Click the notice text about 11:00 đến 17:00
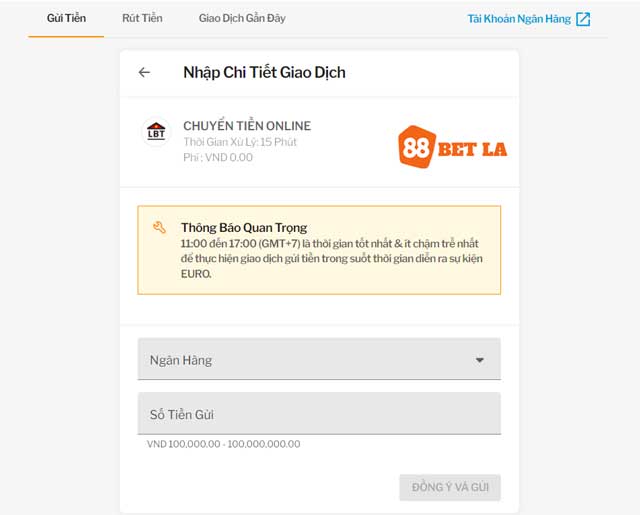 (331, 258)
